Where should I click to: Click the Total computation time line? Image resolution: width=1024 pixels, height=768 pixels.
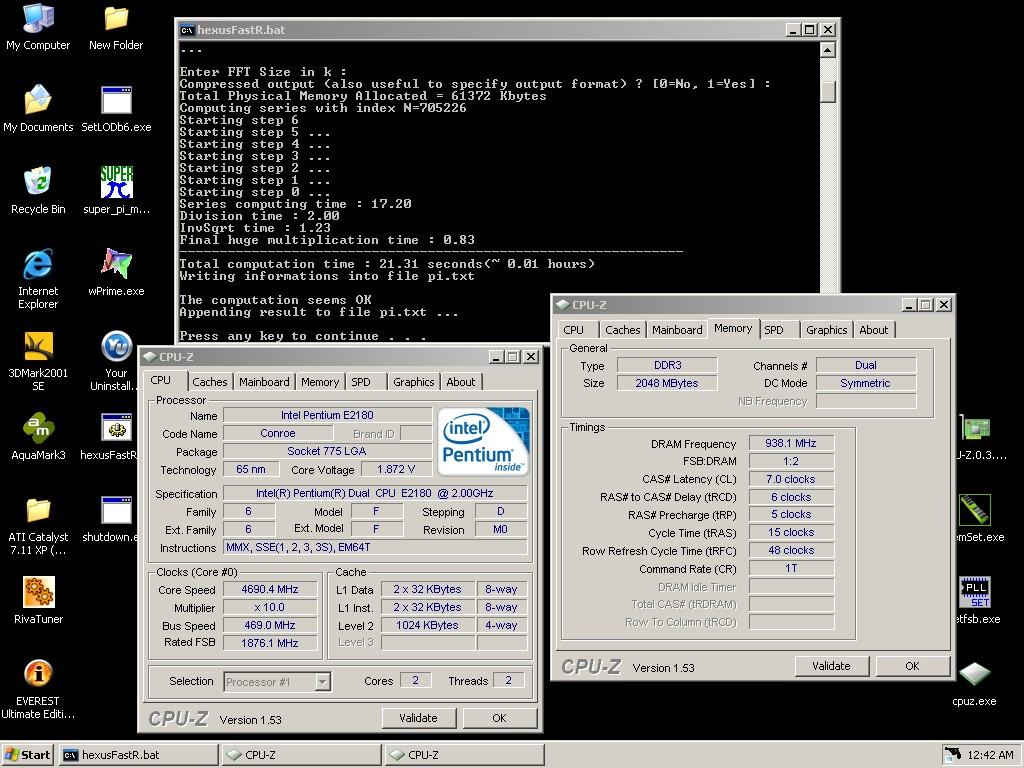(x=387, y=264)
